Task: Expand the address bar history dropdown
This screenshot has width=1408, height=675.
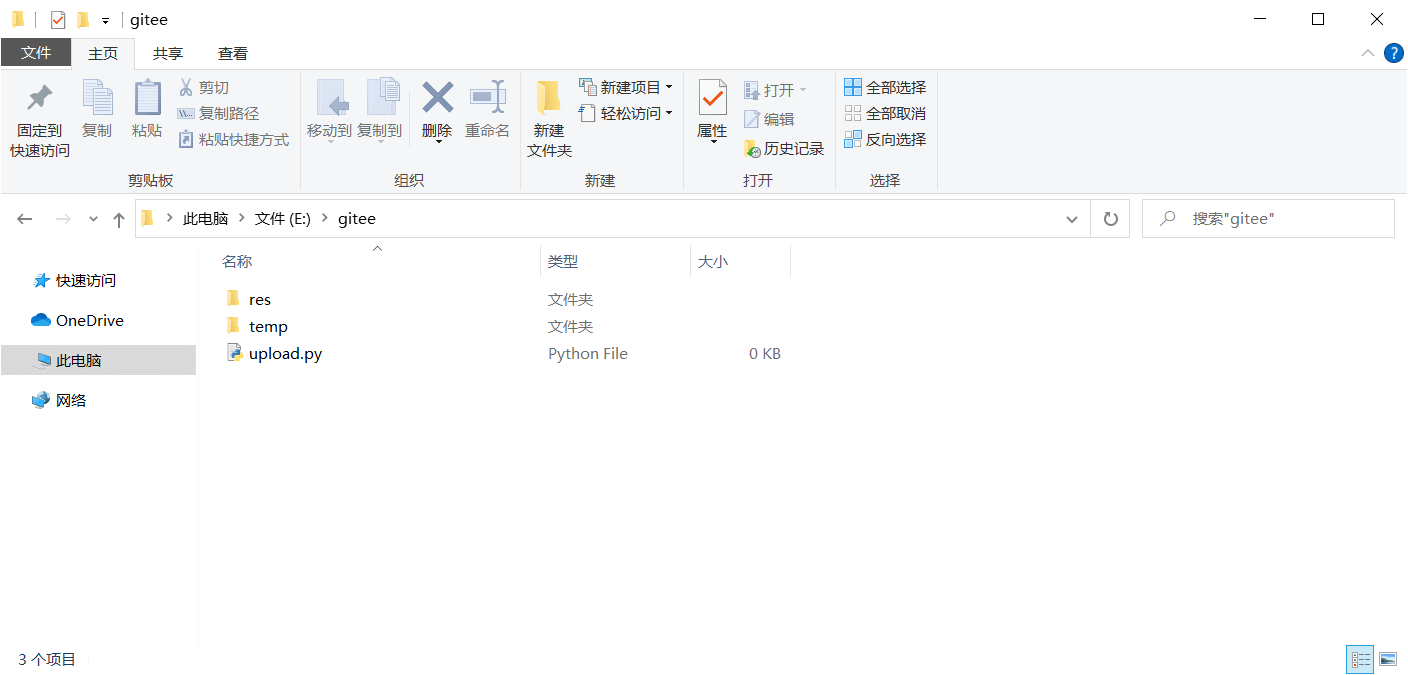Action: tap(1072, 219)
